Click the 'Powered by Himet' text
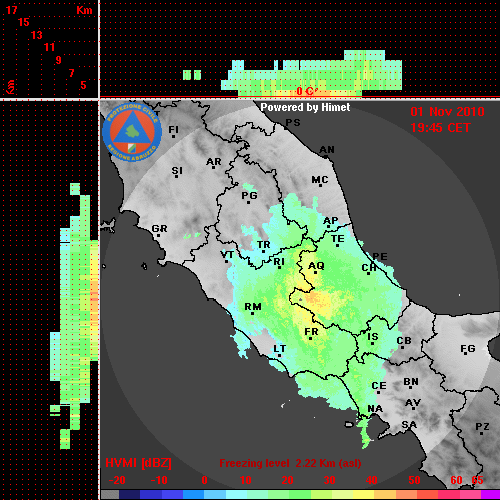 click(x=305, y=107)
